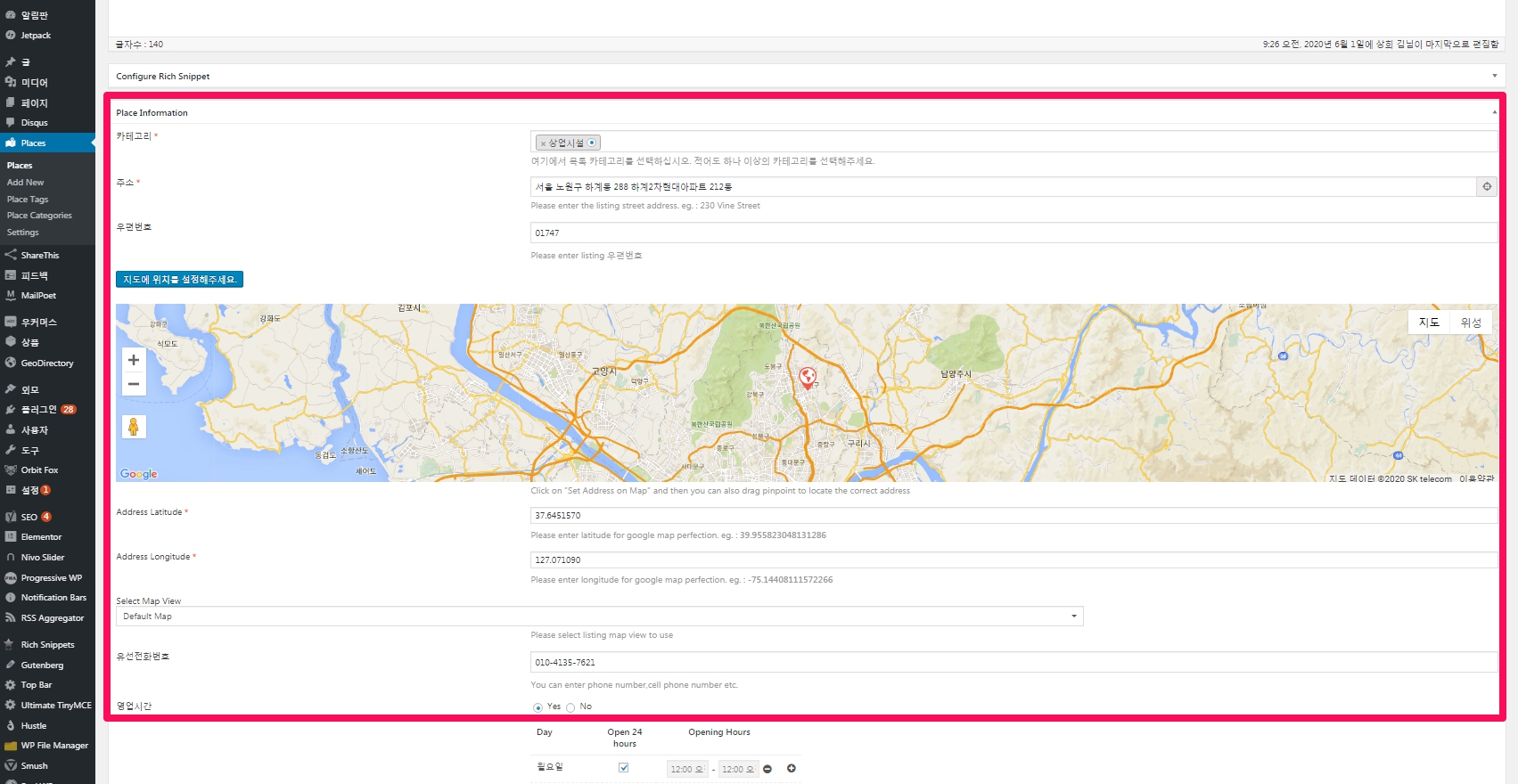Open MailPoet in the sidebar
This screenshot has width=1518, height=784.
point(38,295)
